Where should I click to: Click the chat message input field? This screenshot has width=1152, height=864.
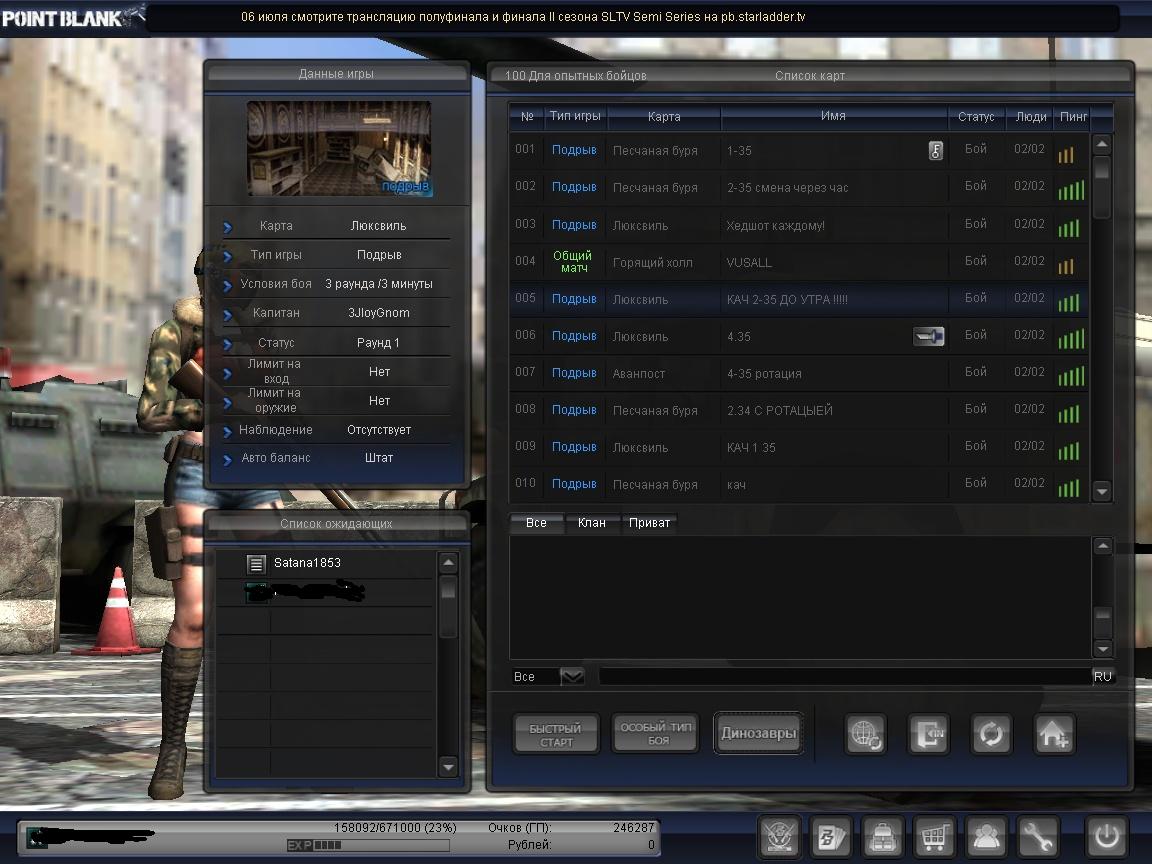[x=842, y=677]
